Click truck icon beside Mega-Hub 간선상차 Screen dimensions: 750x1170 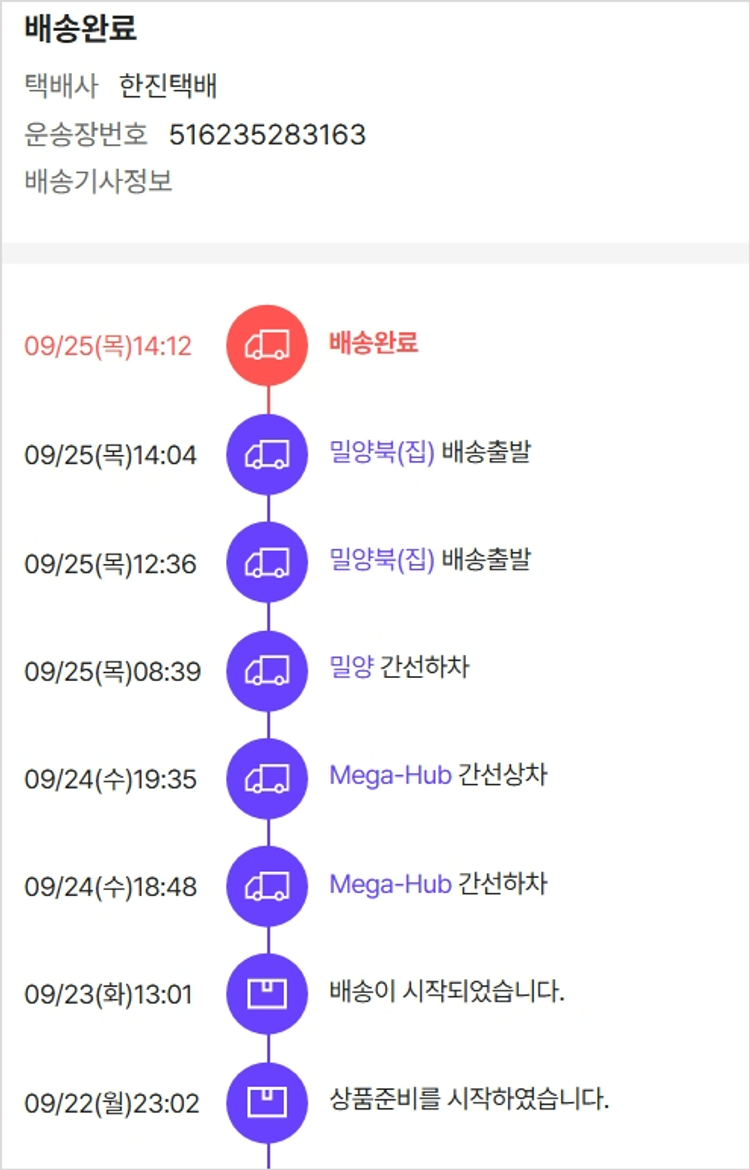[267, 778]
